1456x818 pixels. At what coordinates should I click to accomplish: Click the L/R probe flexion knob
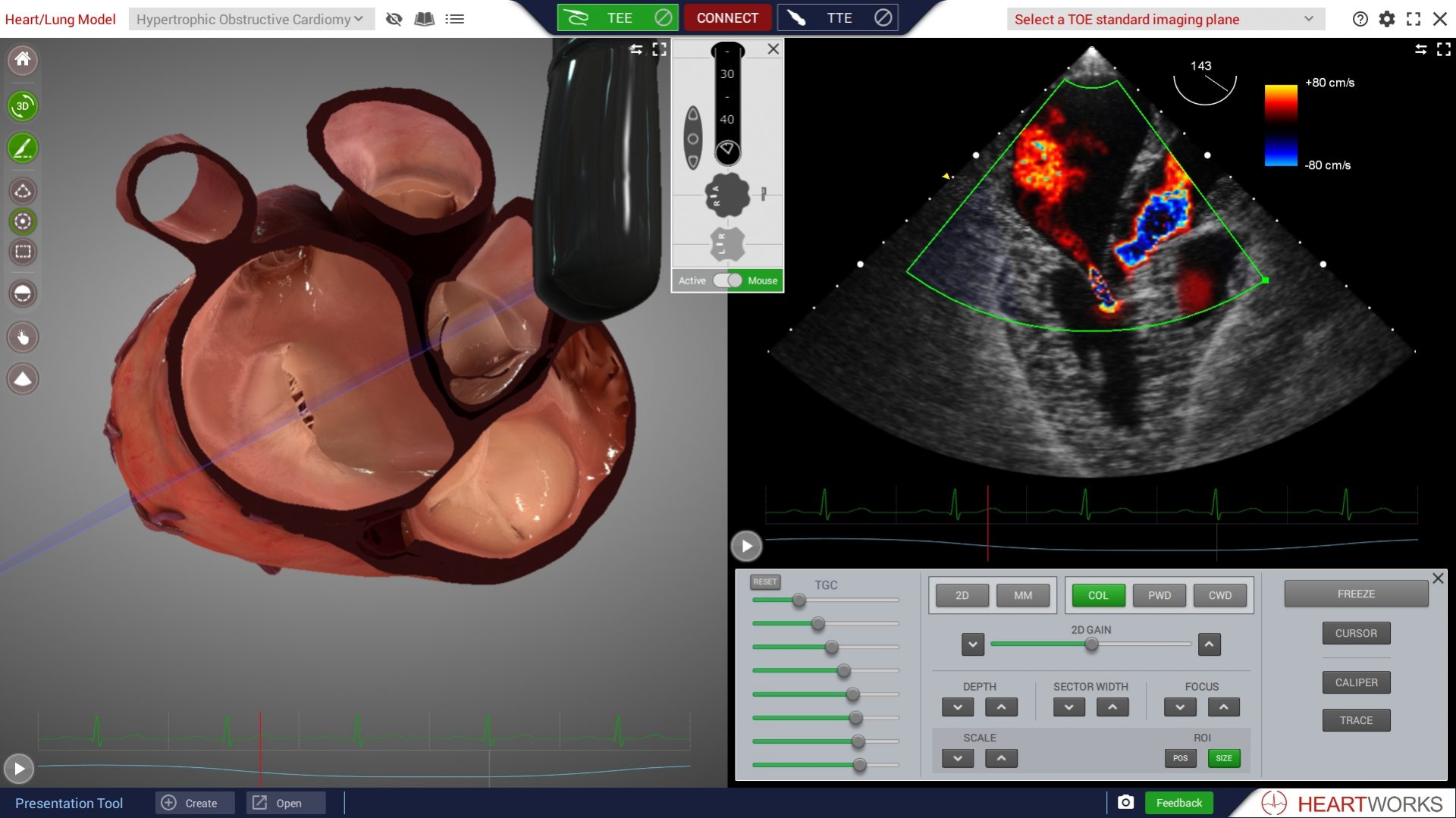(x=727, y=244)
